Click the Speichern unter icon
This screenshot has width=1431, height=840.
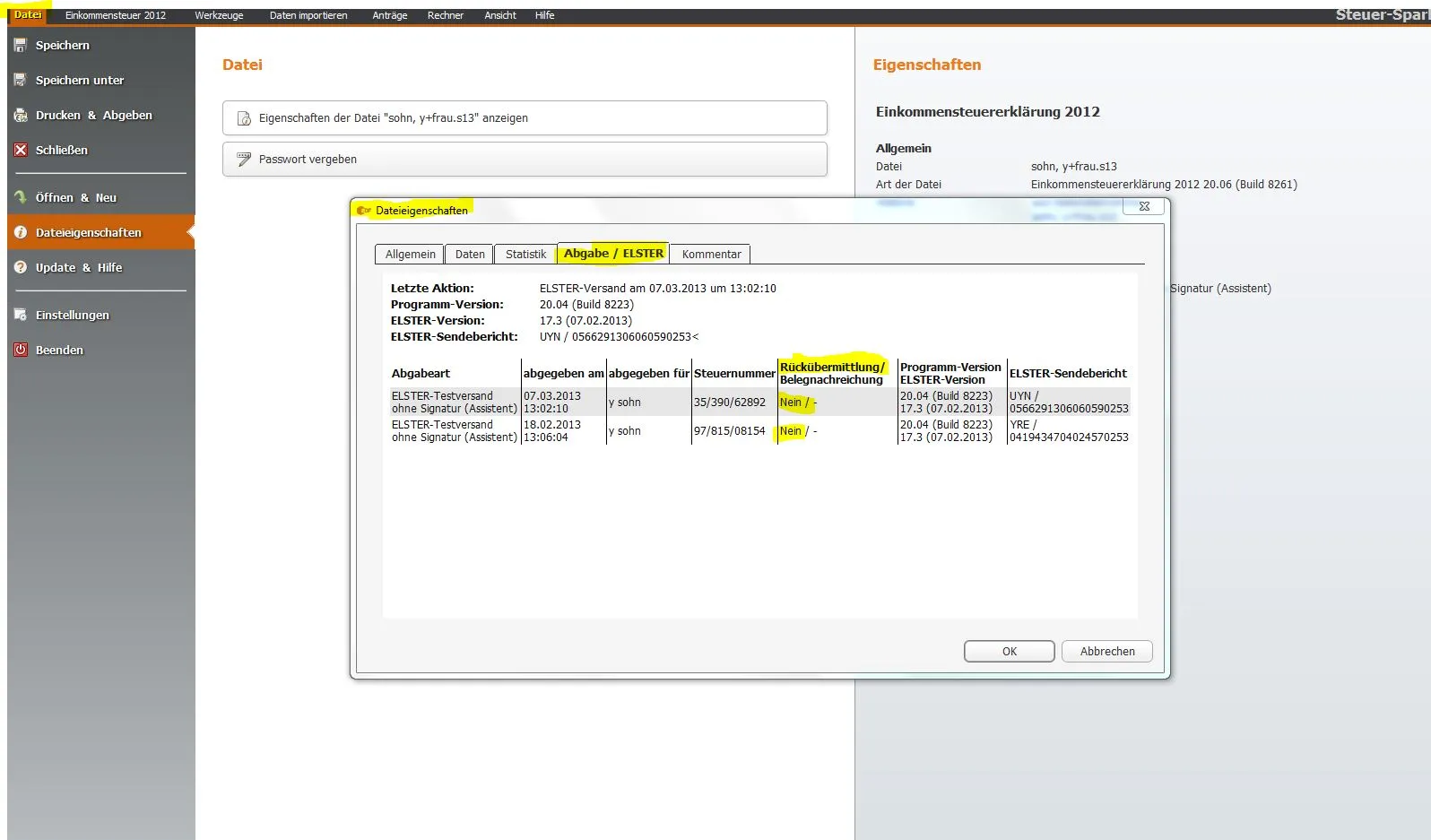[x=21, y=80]
